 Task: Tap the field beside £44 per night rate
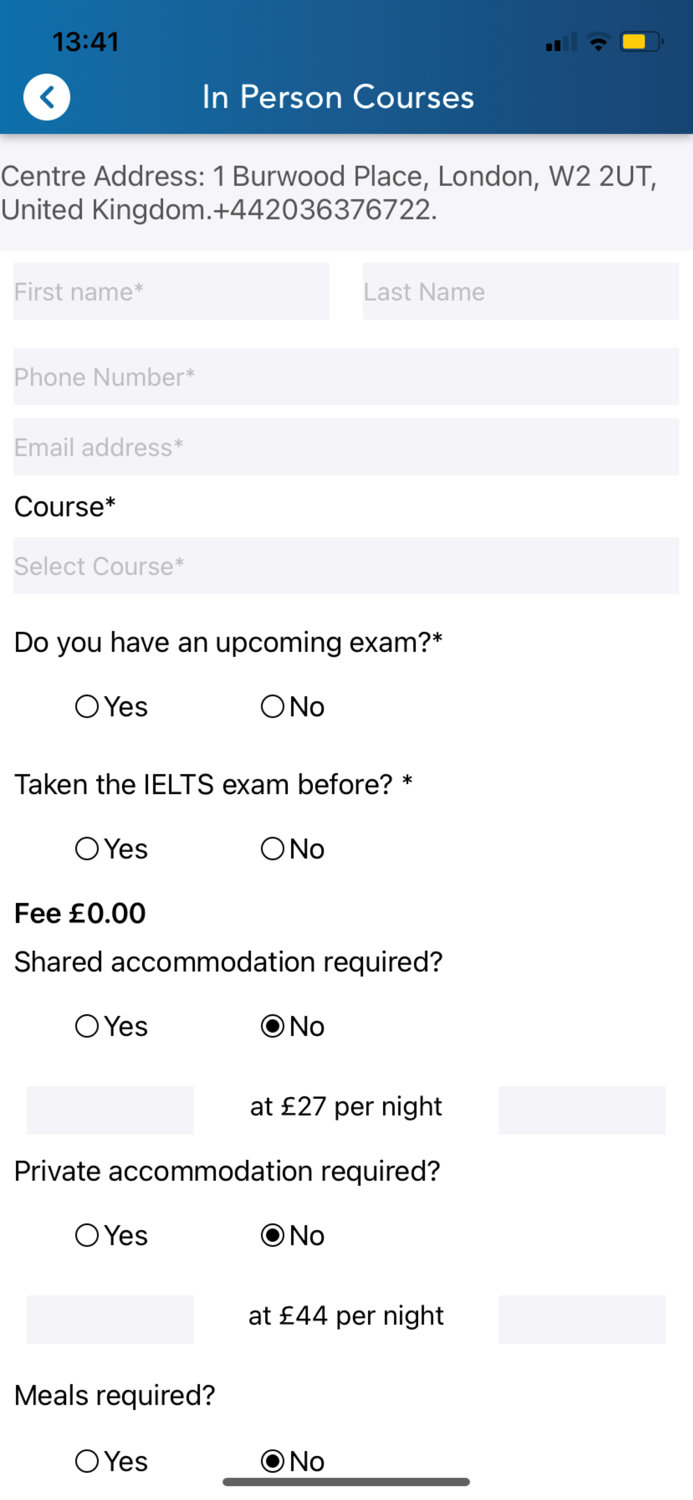[110, 1319]
